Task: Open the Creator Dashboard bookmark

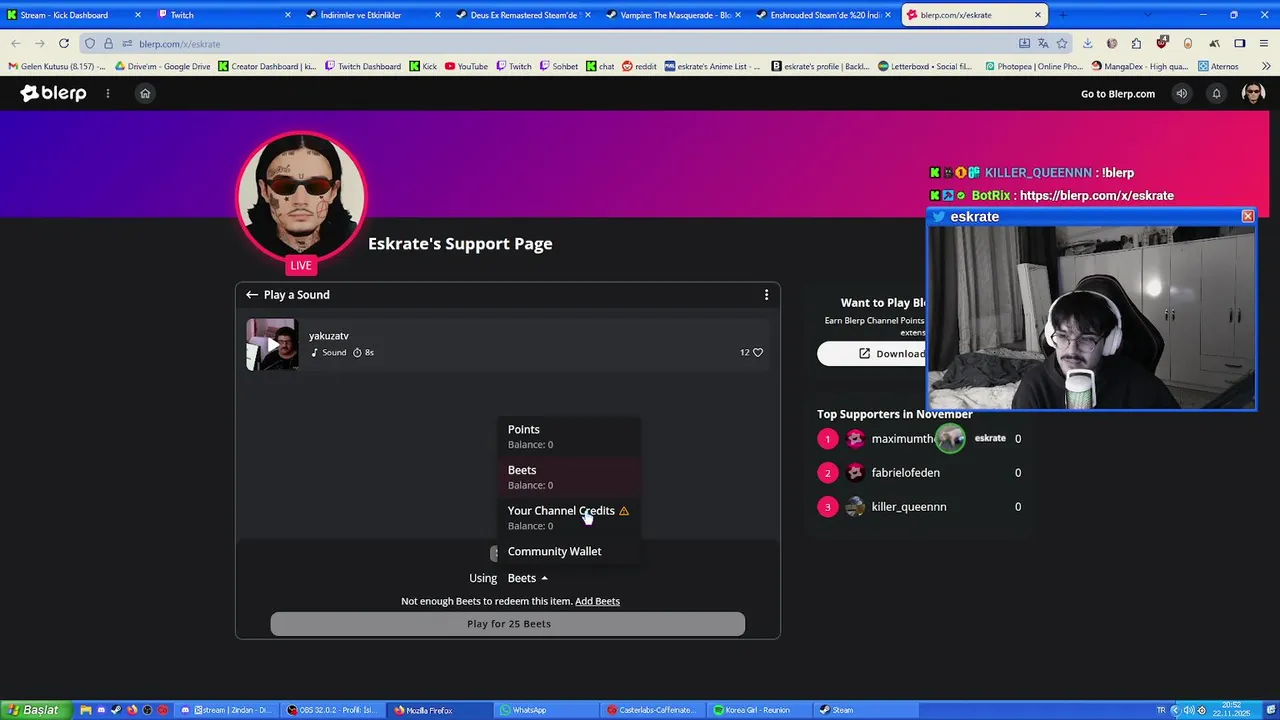Action: click(x=267, y=67)
